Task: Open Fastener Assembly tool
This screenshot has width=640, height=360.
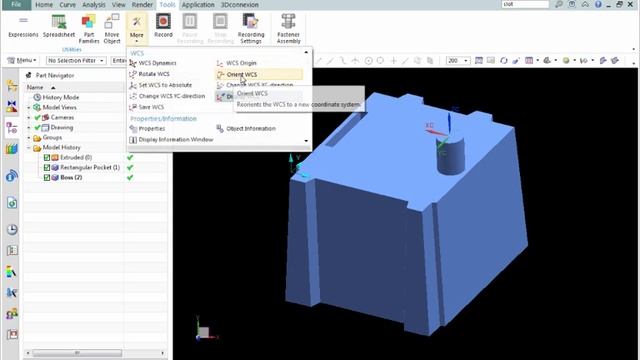Action: tap(288, 29)
